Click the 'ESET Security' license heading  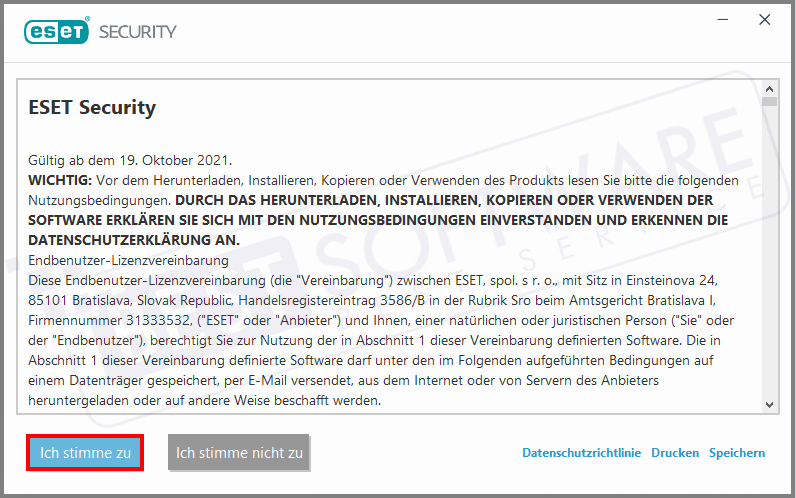point(92,108)
